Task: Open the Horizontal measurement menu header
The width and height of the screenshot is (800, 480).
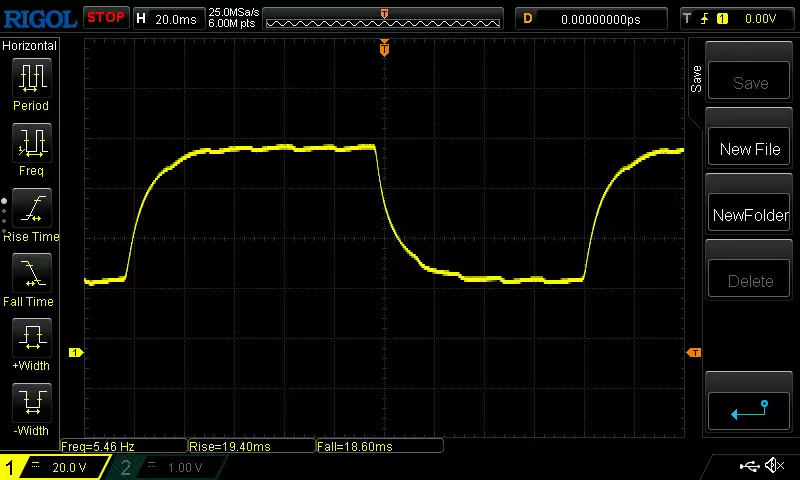Action: pyautogui.click(x=30, y=46)
